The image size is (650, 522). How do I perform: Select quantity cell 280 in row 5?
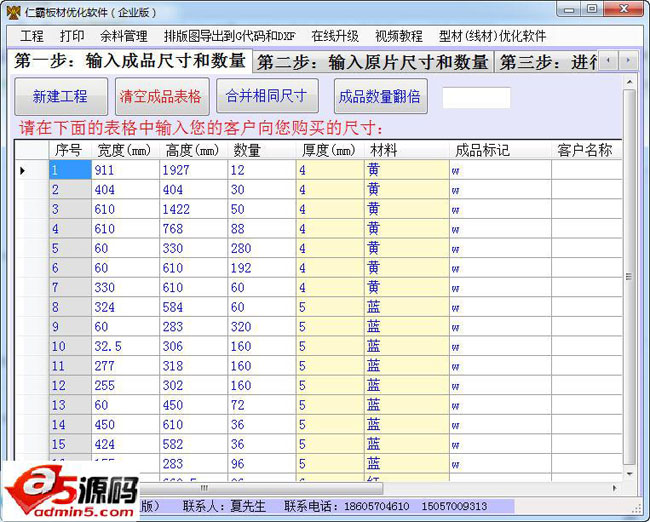(x=262, y=248)
